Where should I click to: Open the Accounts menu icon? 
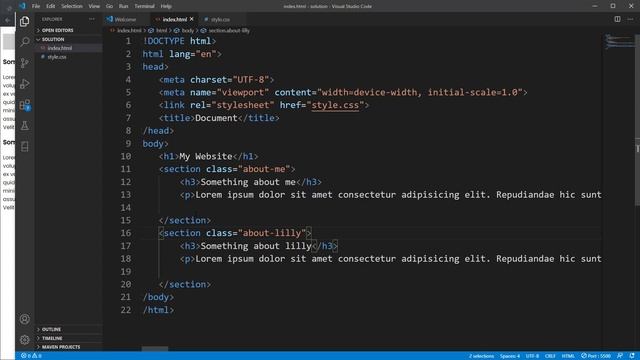click(x=24, y=319)
